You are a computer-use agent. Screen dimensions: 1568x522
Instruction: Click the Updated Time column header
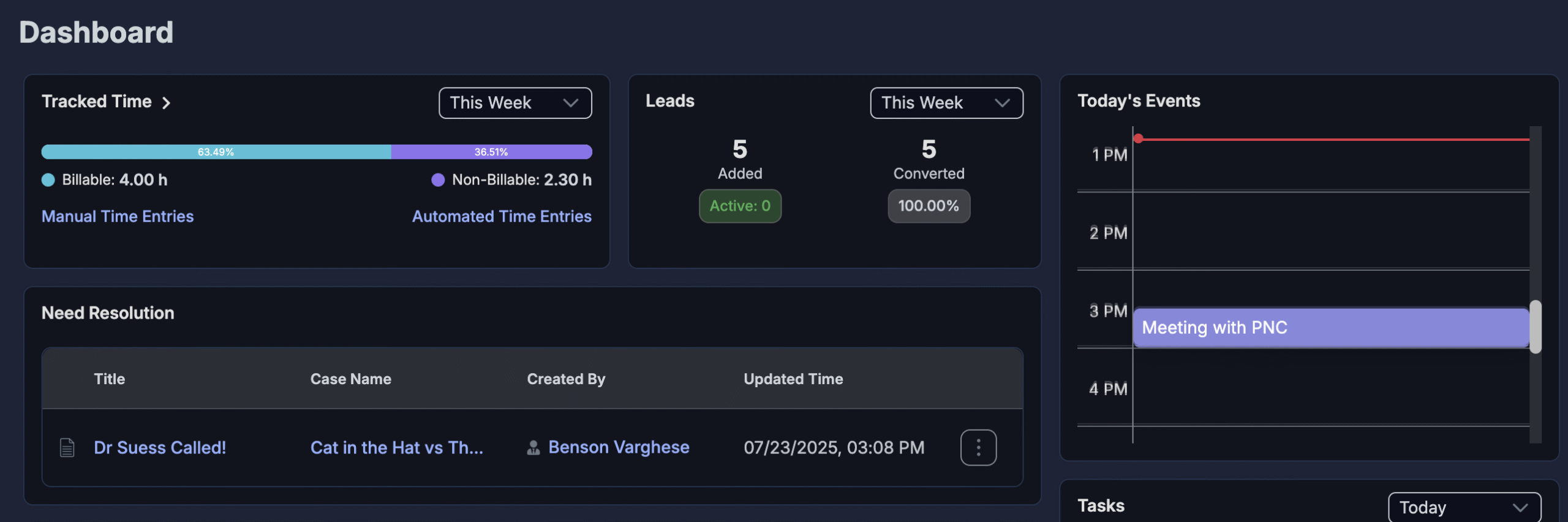tap(794, 379)
